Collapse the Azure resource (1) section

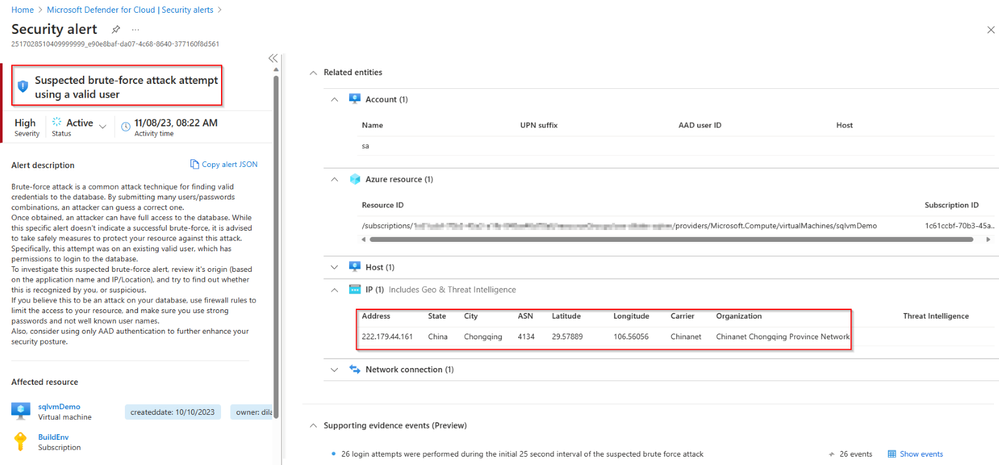pos(334,180)
